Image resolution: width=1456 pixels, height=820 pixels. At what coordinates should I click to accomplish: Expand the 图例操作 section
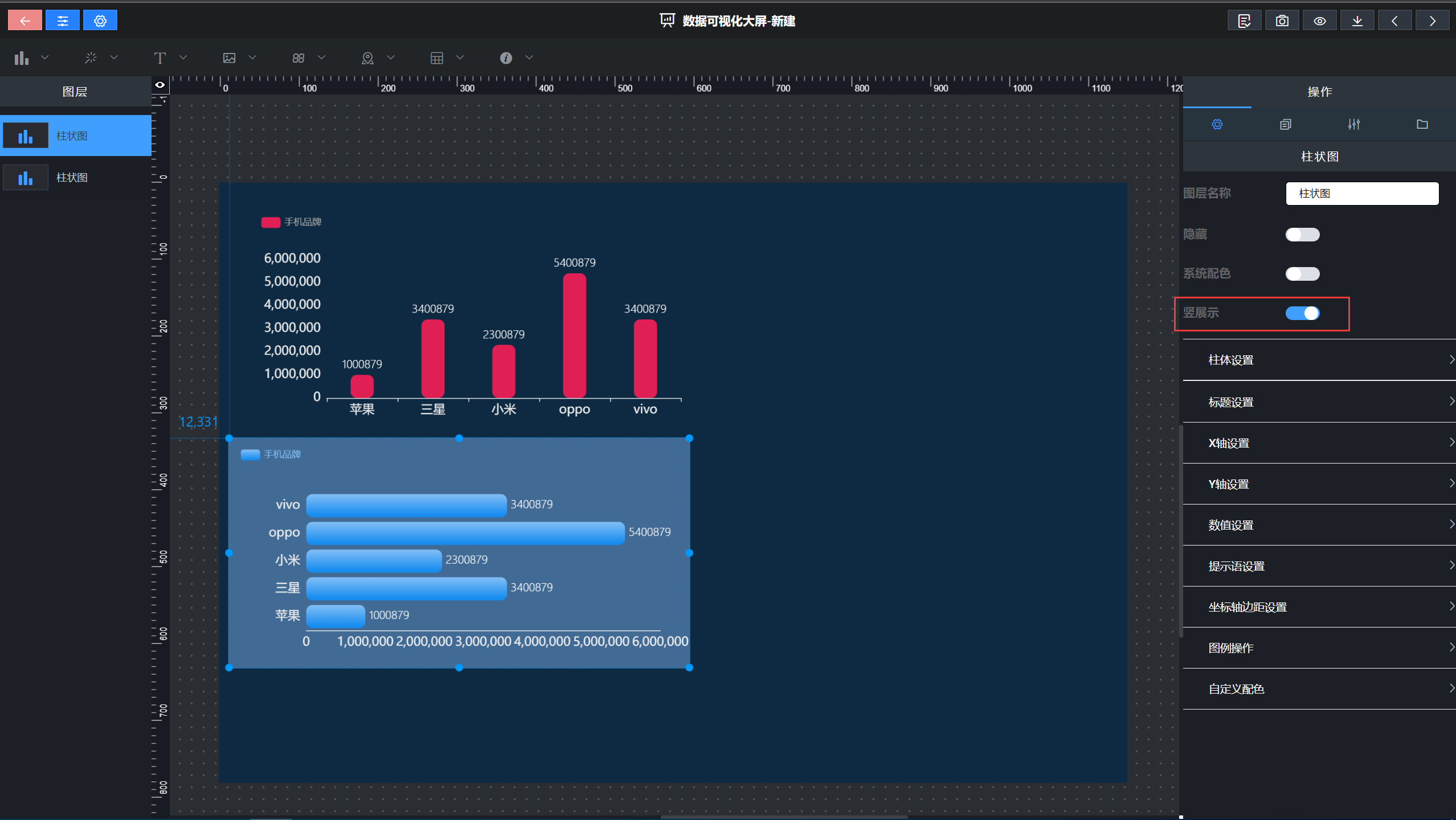[x=1319, y=648]
